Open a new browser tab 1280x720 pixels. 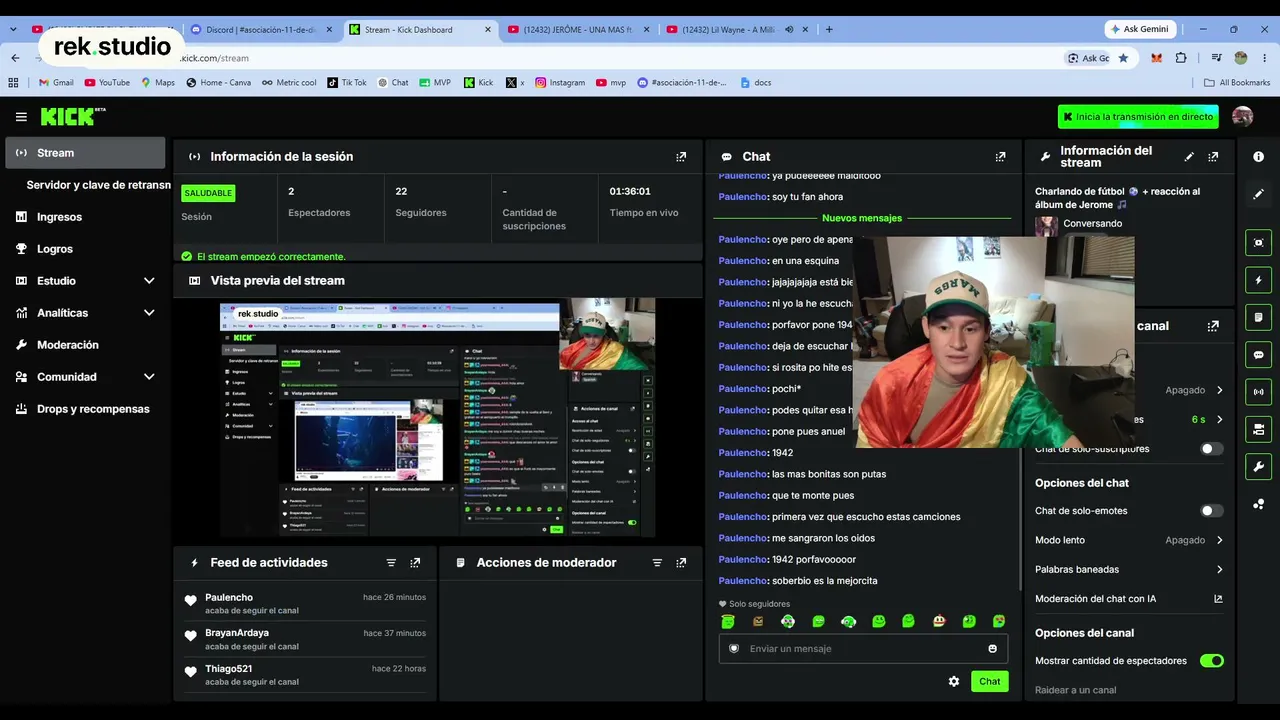[829, 30]
